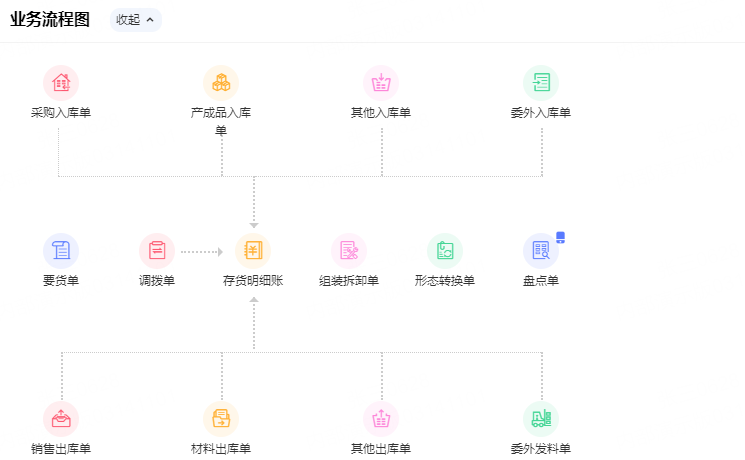Screen dimensions: 745x460
Task: Click the 调拨单 label
Action: [157, 281]
